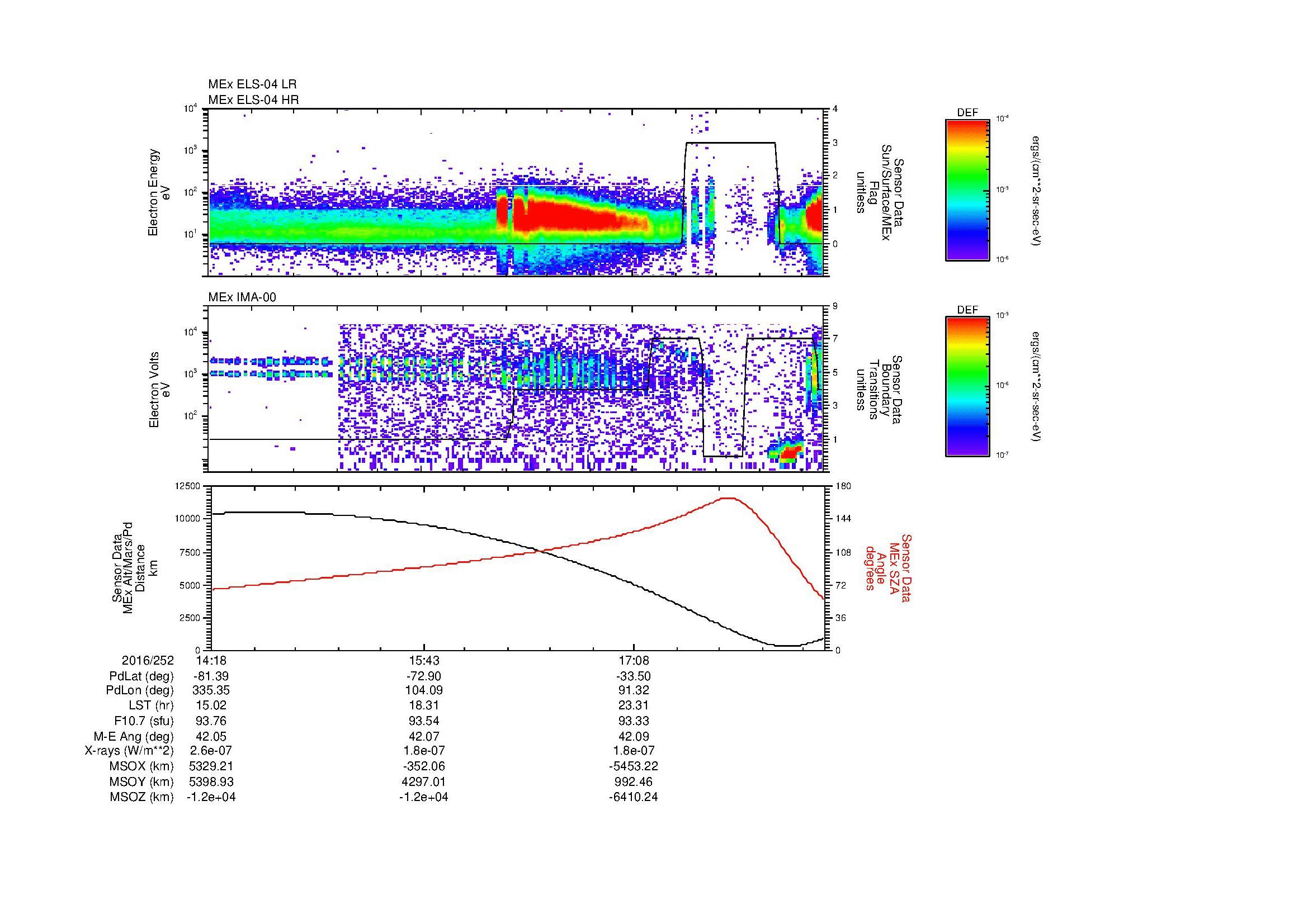The width and height of the screenshot is (1308, 924).
Task: Click the PdLat value '-72.90'
Action: pos(424,676)
